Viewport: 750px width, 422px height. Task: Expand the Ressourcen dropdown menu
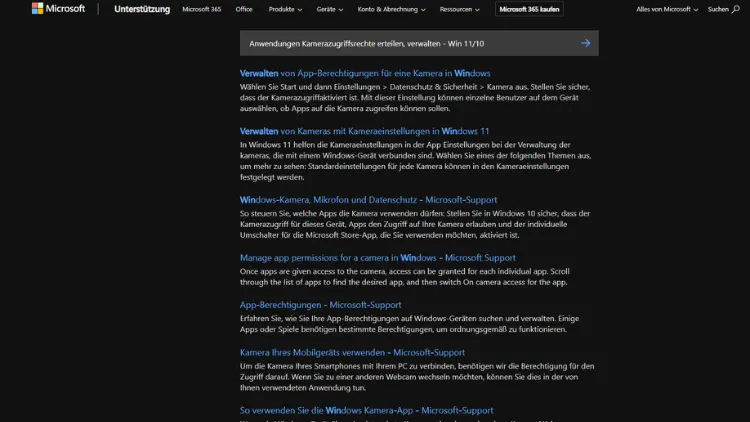point(461,9)
